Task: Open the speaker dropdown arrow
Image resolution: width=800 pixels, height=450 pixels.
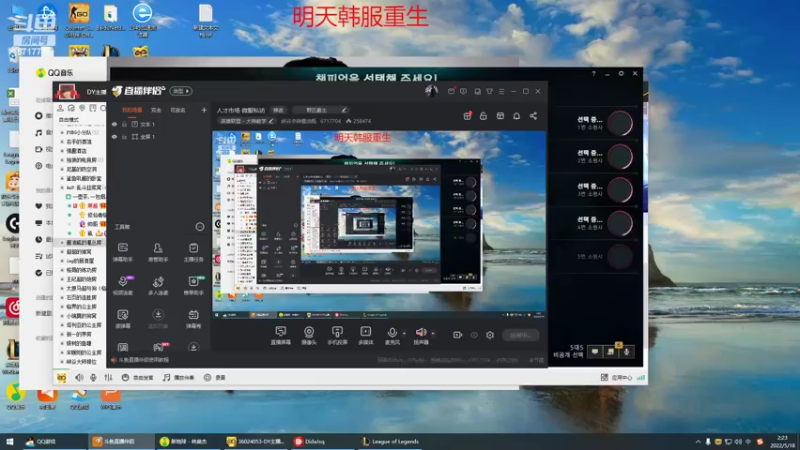Action: pyautogui.click(x=433, y=334)
